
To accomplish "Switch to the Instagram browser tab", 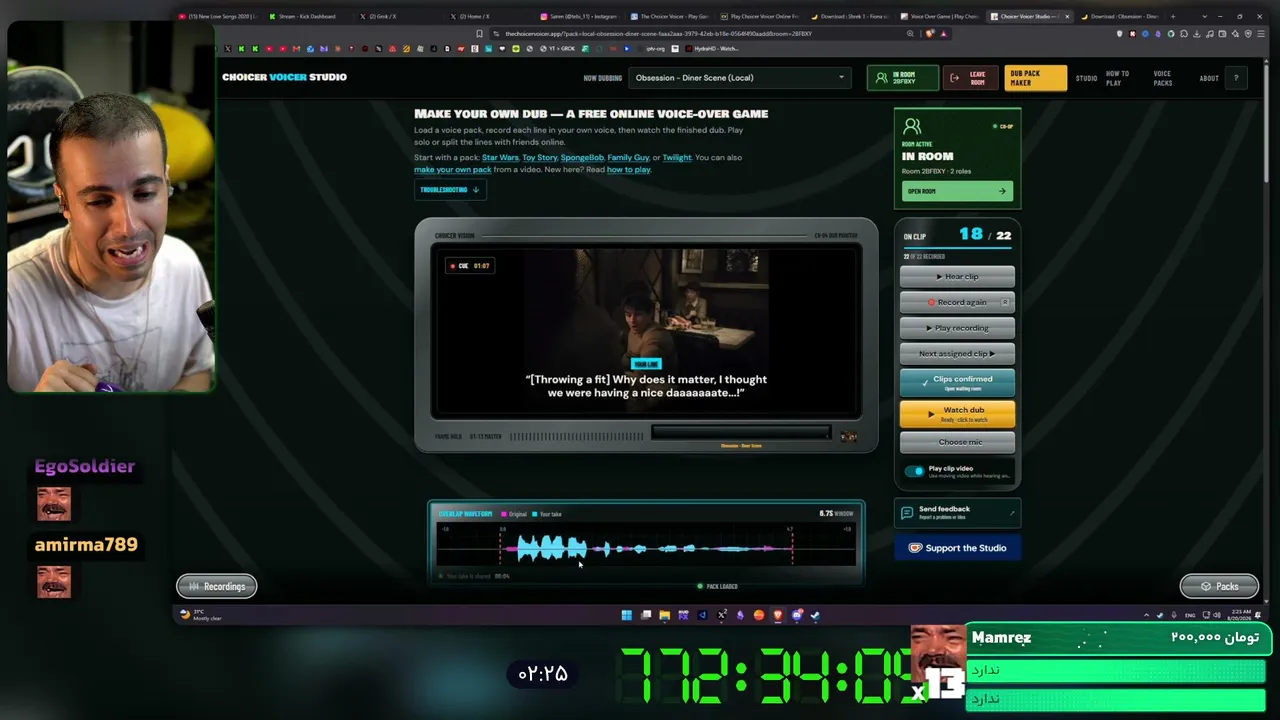I will click(578, 16).
